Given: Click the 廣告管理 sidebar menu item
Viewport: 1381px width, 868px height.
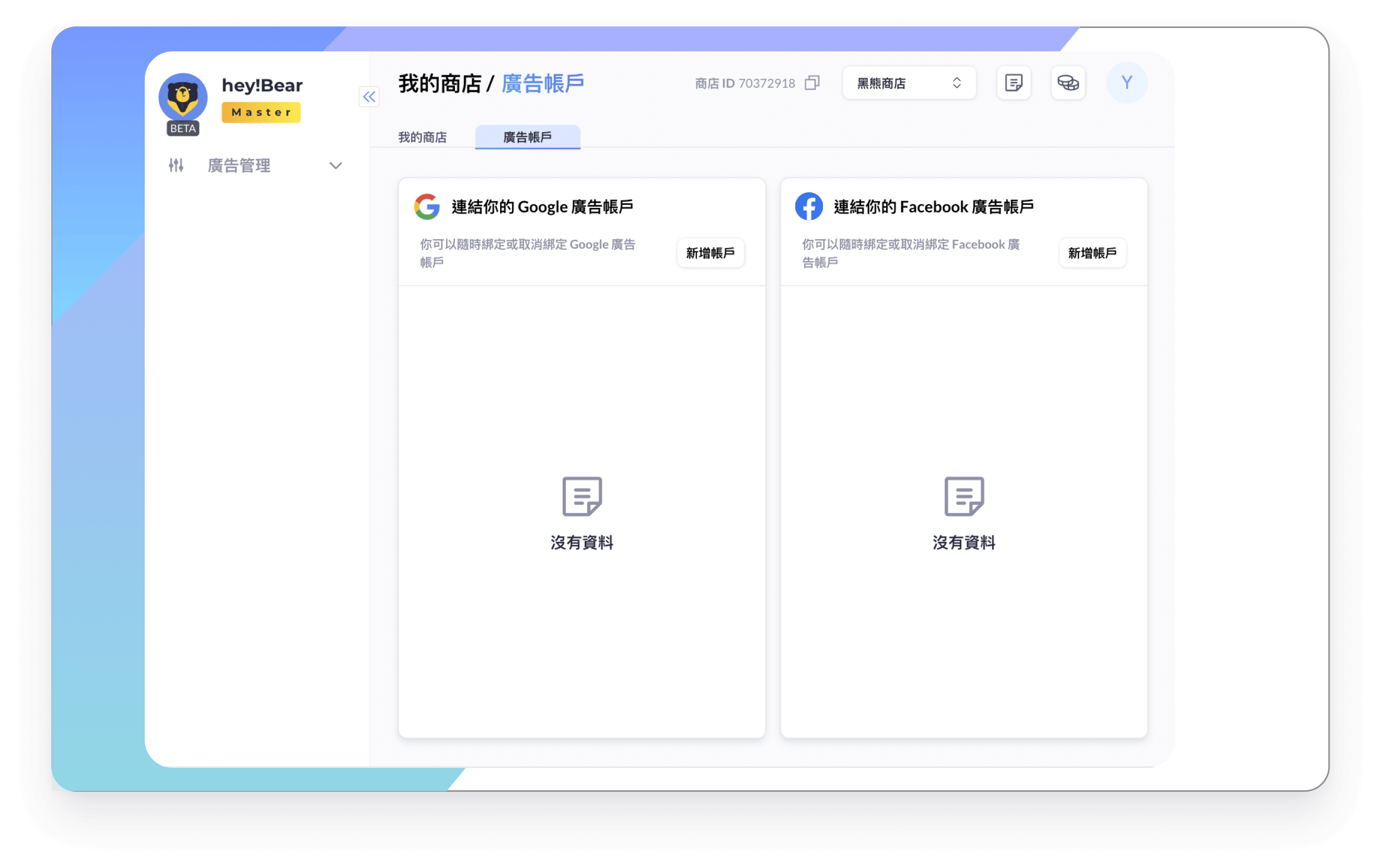Looking at the screenshot, I should pyautogui.click(x=239, y=166).
